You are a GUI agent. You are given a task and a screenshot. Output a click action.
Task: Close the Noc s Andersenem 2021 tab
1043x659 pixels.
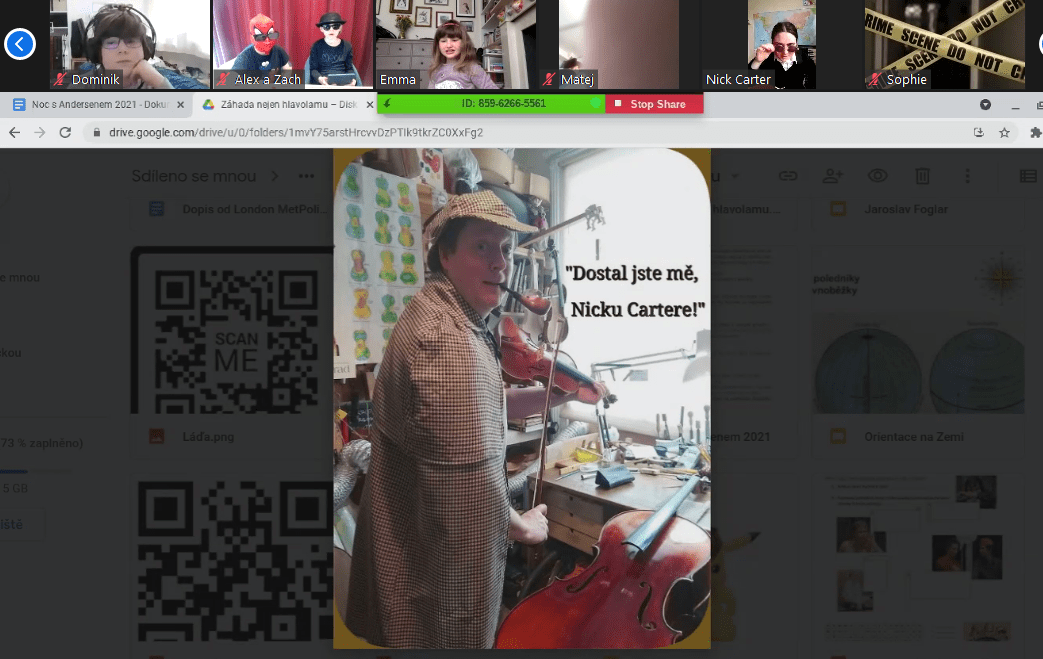pos(180,104)
